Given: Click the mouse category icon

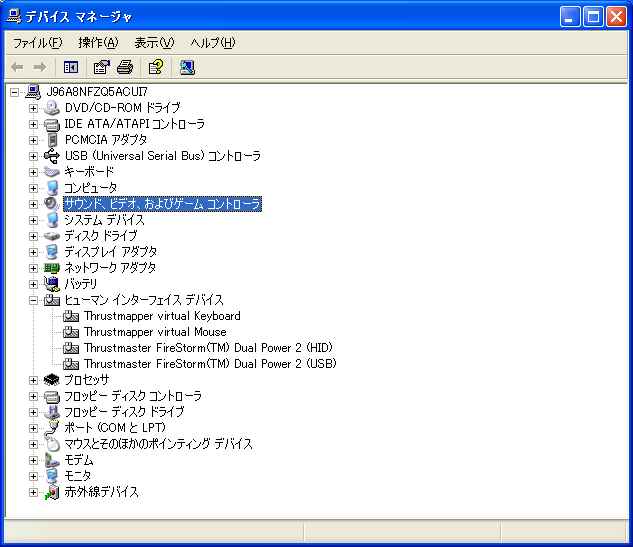Looking at the screenshot, I should [52, 444].
